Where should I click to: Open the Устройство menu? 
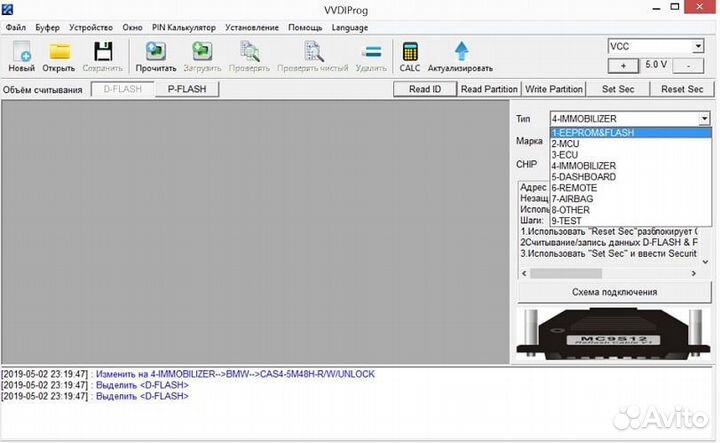[x=91, y=27]
